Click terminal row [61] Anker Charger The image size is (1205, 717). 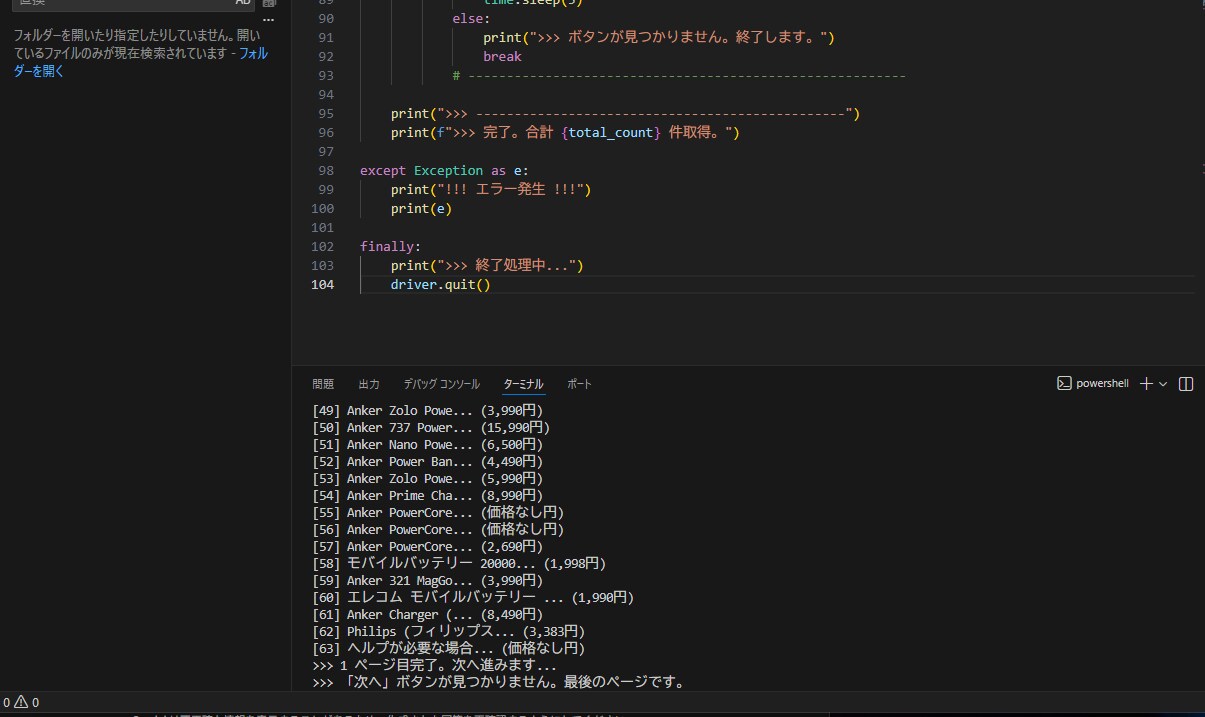(428, 615)
